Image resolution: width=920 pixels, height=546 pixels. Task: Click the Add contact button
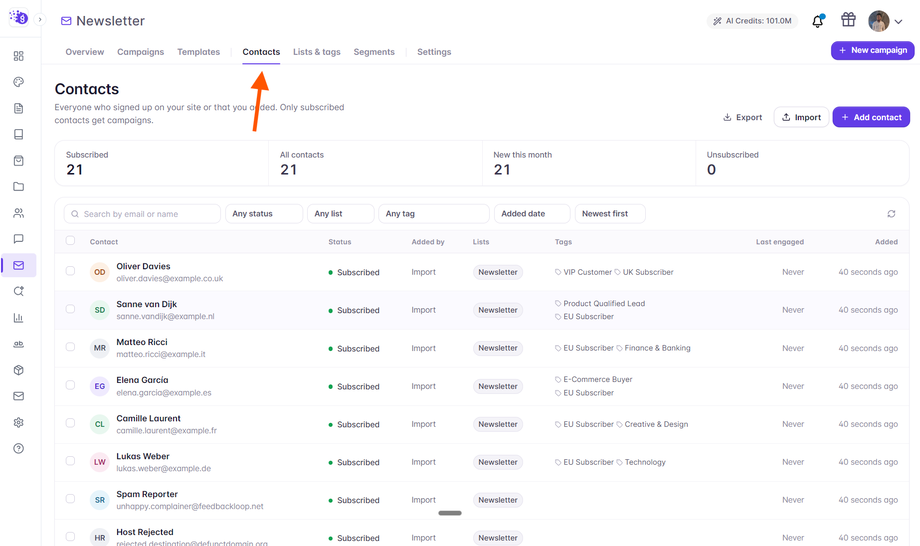point(871,117)
